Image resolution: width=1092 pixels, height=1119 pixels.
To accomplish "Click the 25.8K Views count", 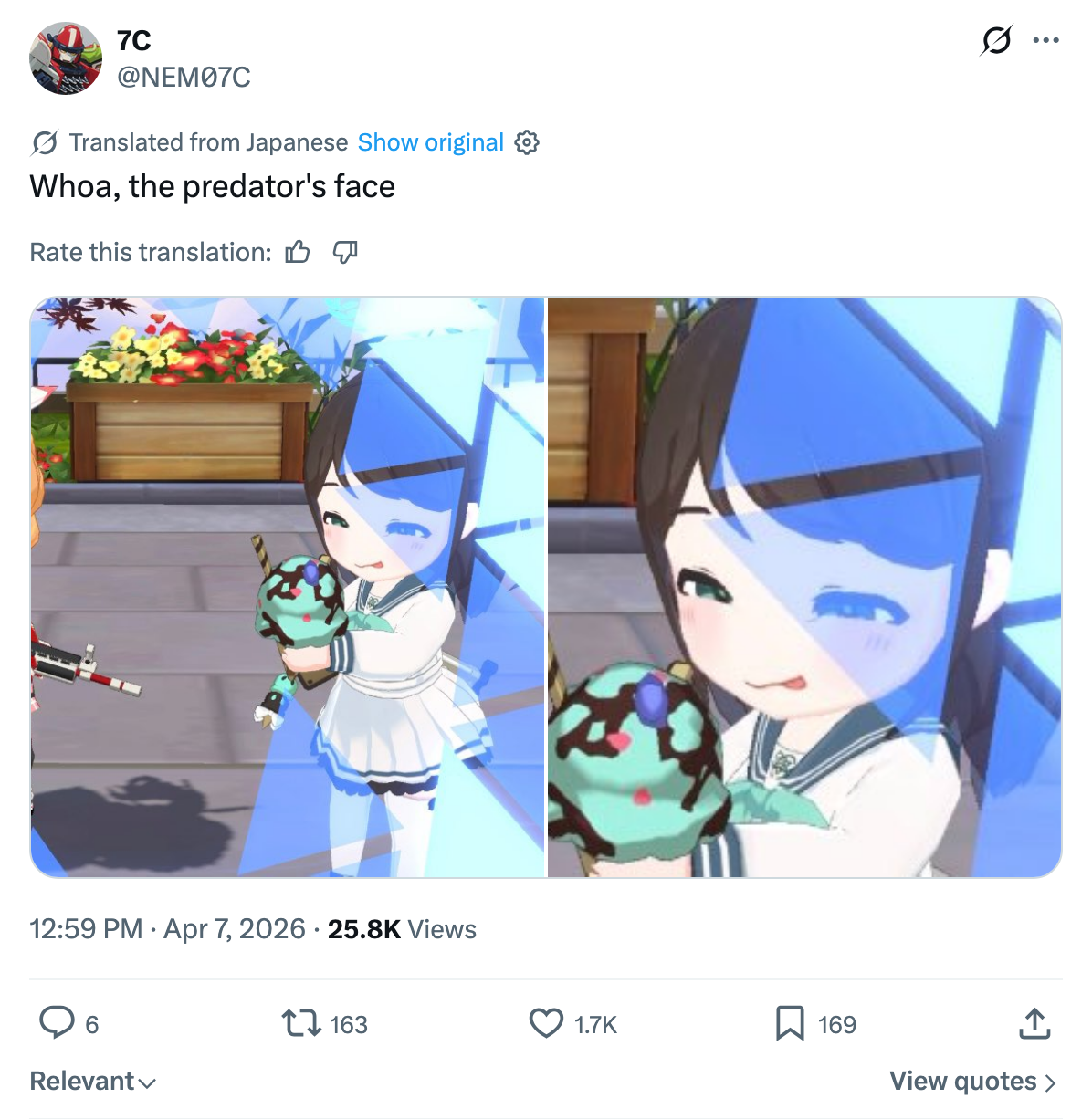I will [402, 928].
